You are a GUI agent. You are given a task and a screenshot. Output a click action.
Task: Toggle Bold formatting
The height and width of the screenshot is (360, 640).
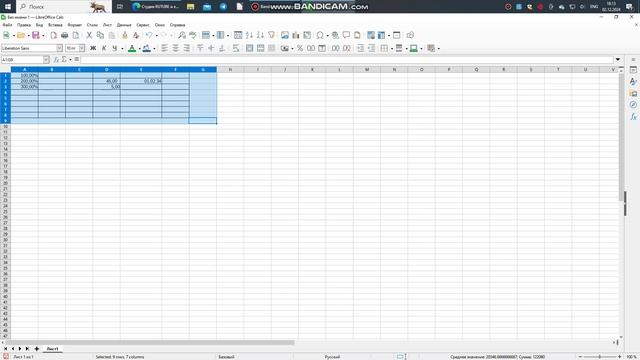pos(93,48)
